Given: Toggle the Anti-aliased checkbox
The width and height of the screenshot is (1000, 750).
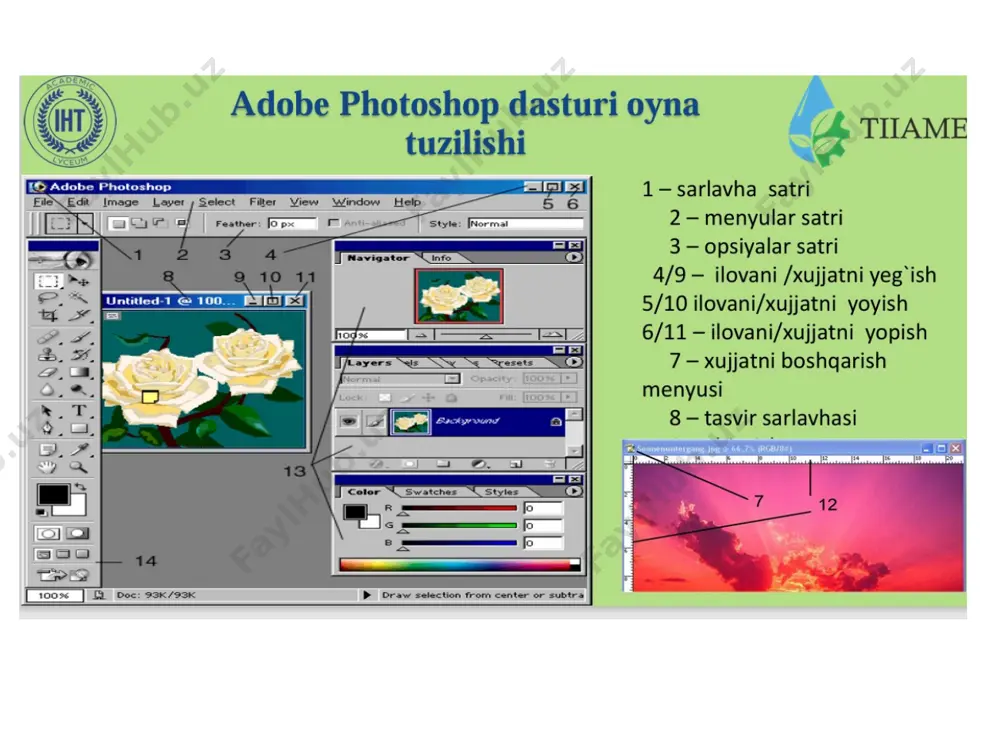Looking at the screenshot, I should point(333,223).
